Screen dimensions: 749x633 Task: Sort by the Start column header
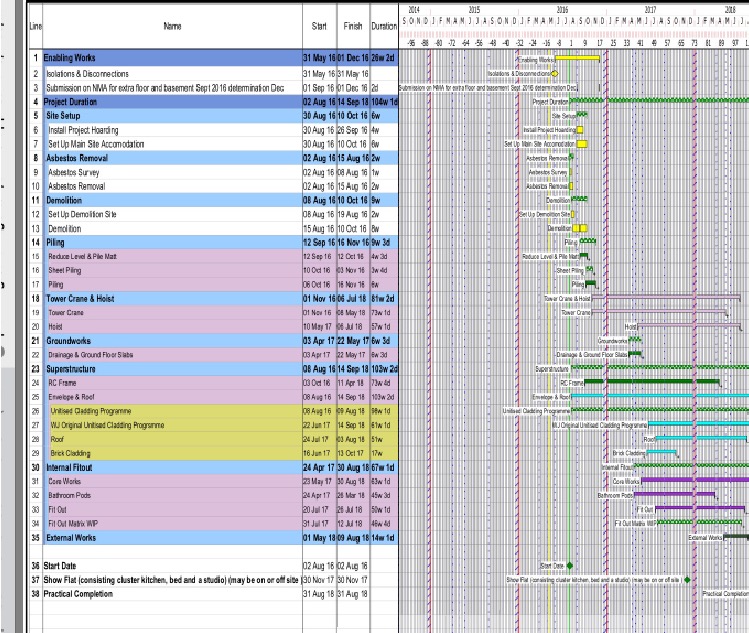319,25
